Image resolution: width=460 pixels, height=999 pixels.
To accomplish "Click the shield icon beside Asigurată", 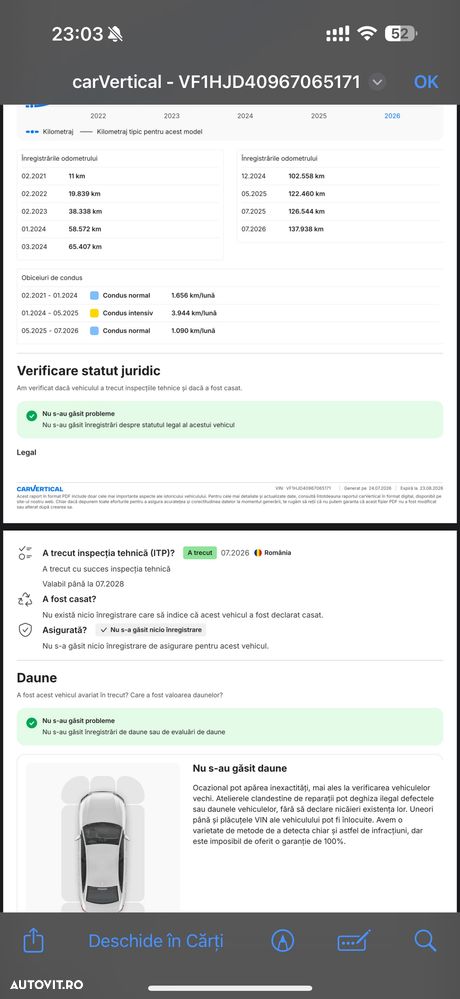I will [x=25, y=629].
